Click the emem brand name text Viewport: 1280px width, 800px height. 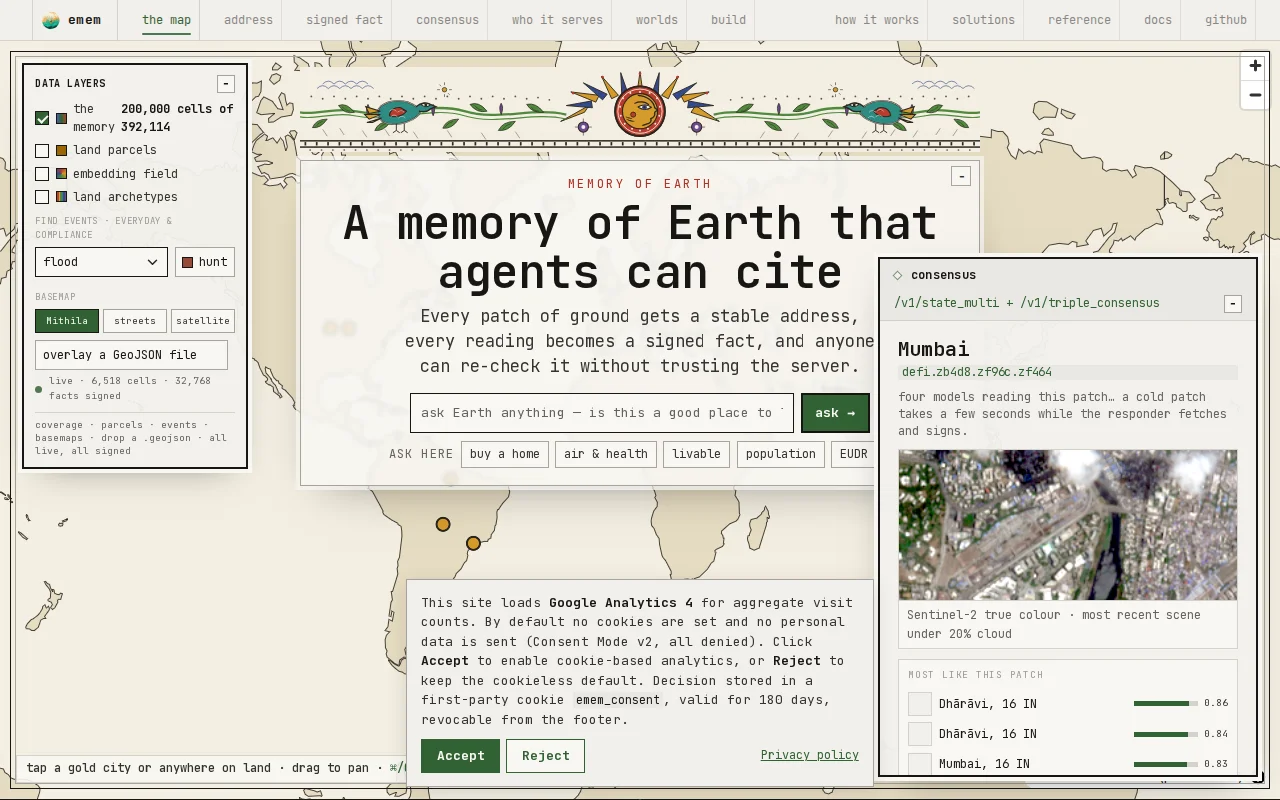pos(84,20)
